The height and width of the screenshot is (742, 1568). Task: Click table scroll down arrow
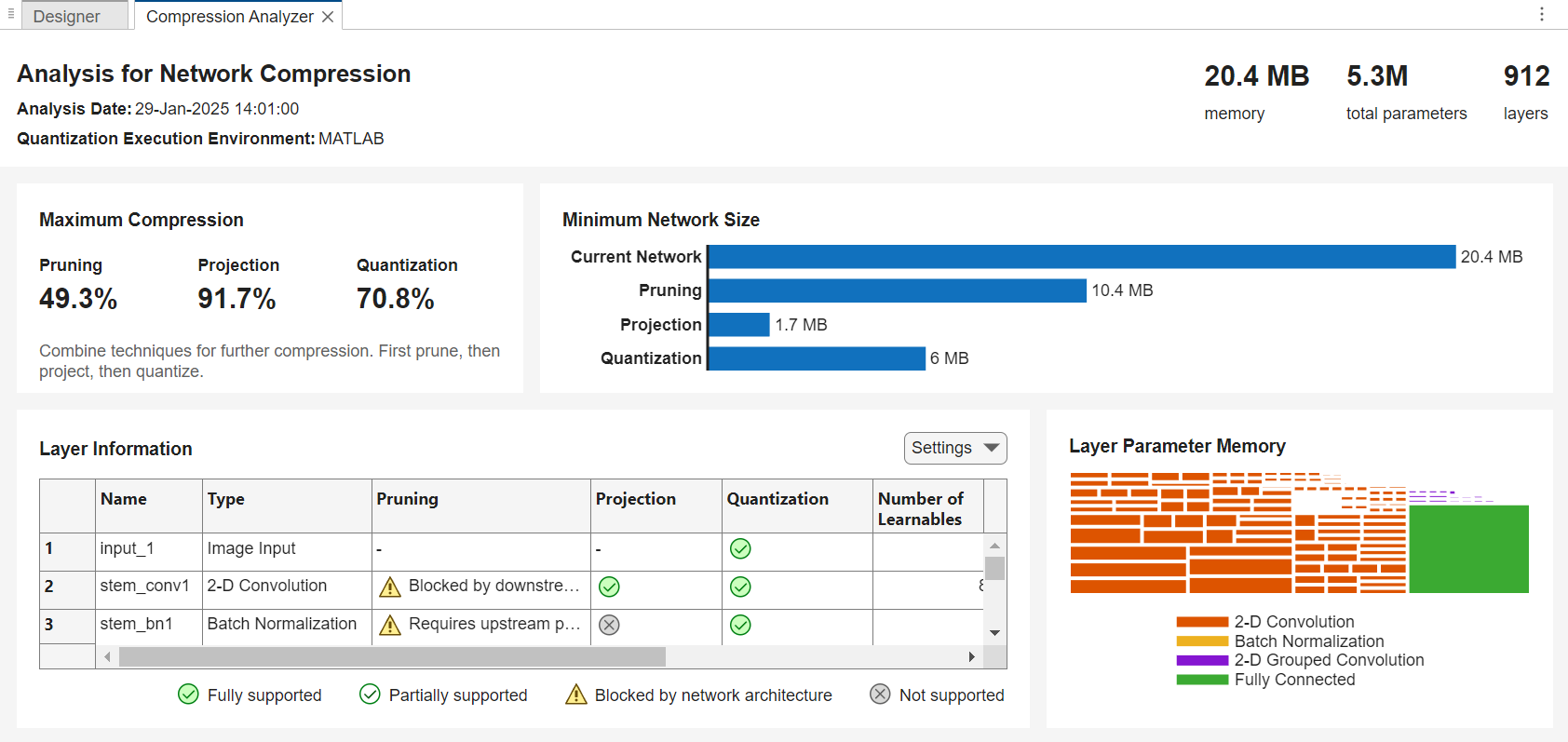coord(994,633)
